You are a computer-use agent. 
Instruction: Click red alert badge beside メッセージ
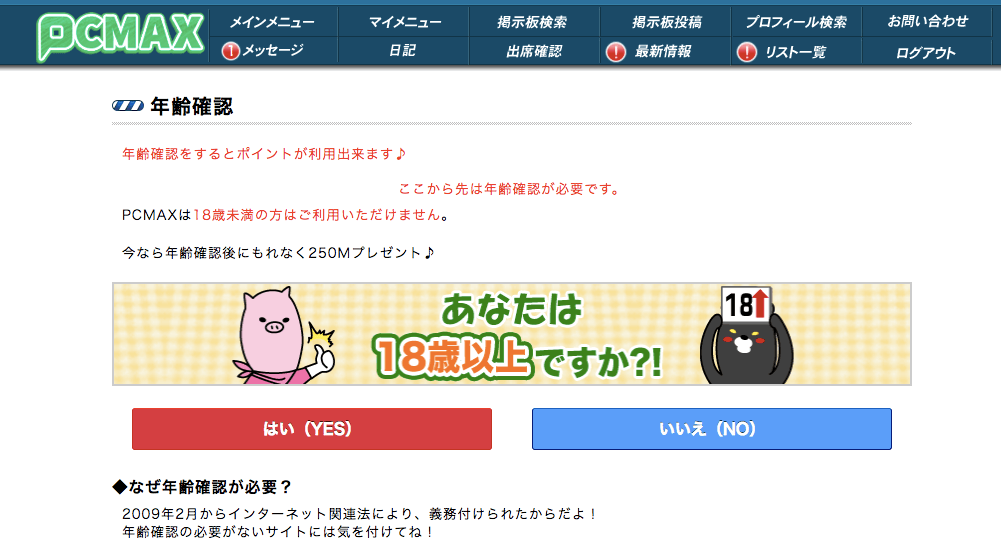click(230, 50)
